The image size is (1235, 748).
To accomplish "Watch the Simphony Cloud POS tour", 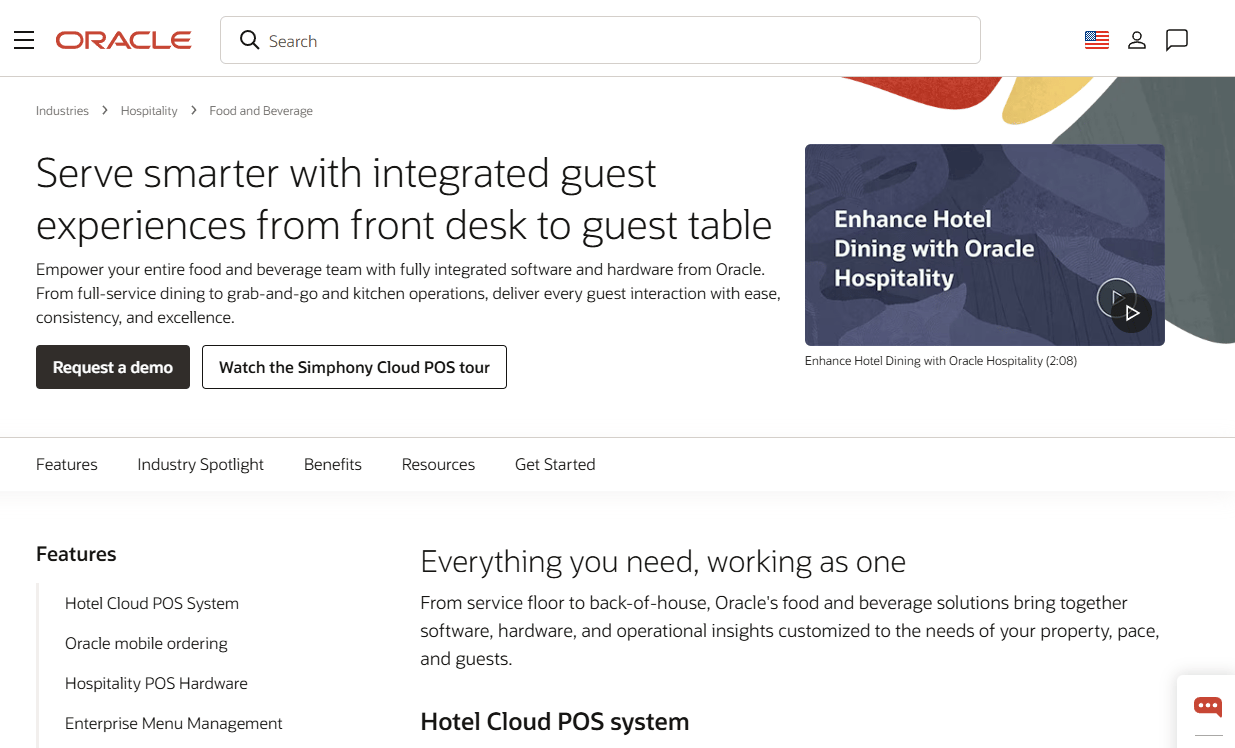I will (x=354, y=367).
